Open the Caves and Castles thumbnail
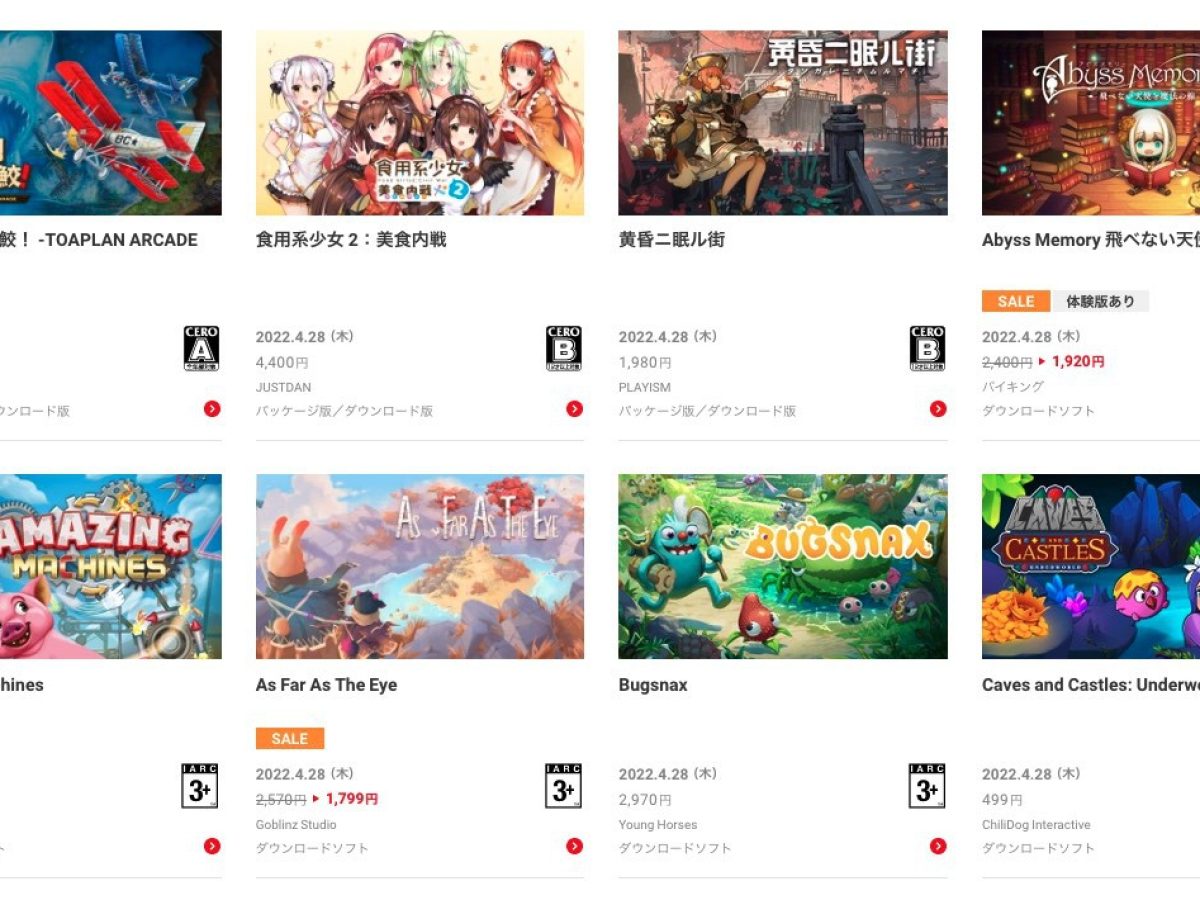This screenshot has width=1200, height=900. 1091,566
